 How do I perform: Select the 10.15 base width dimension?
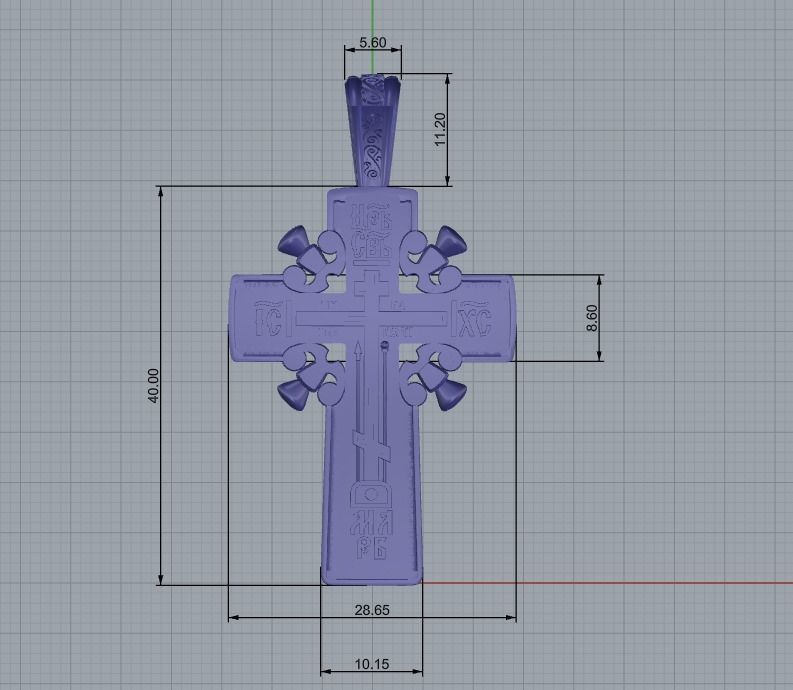pos(372,664)
